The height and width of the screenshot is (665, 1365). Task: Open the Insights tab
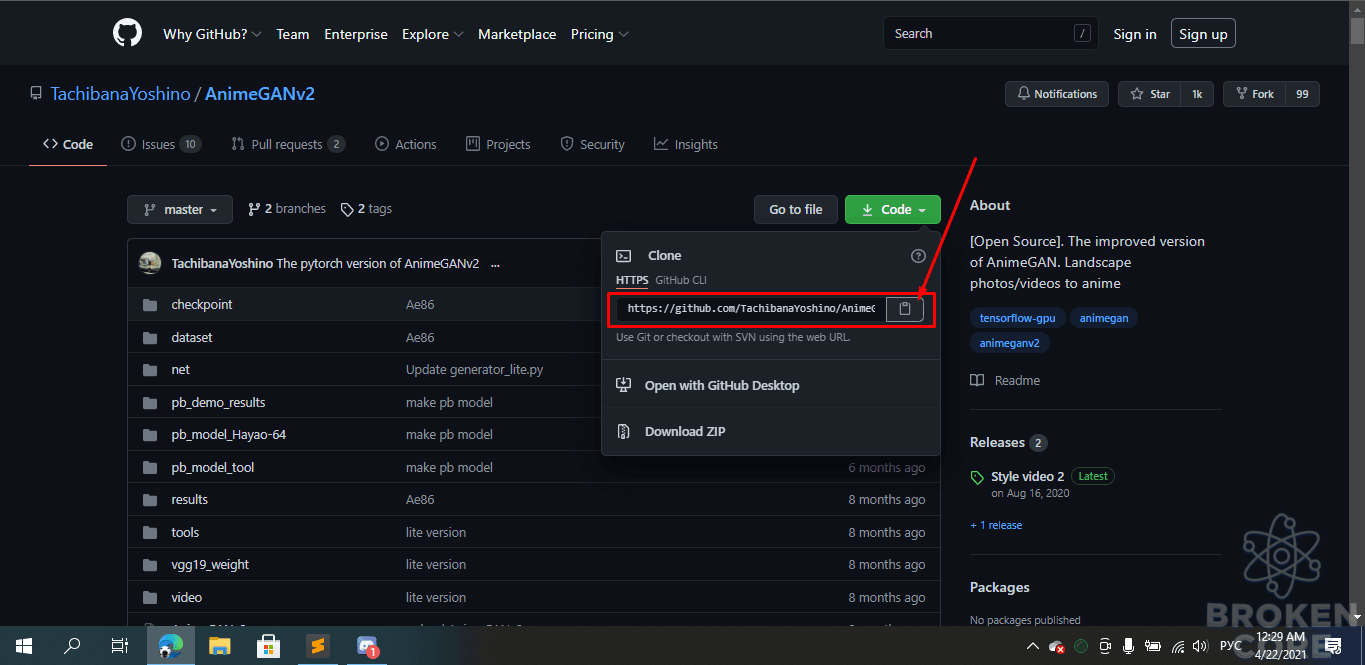pos(686,145)
